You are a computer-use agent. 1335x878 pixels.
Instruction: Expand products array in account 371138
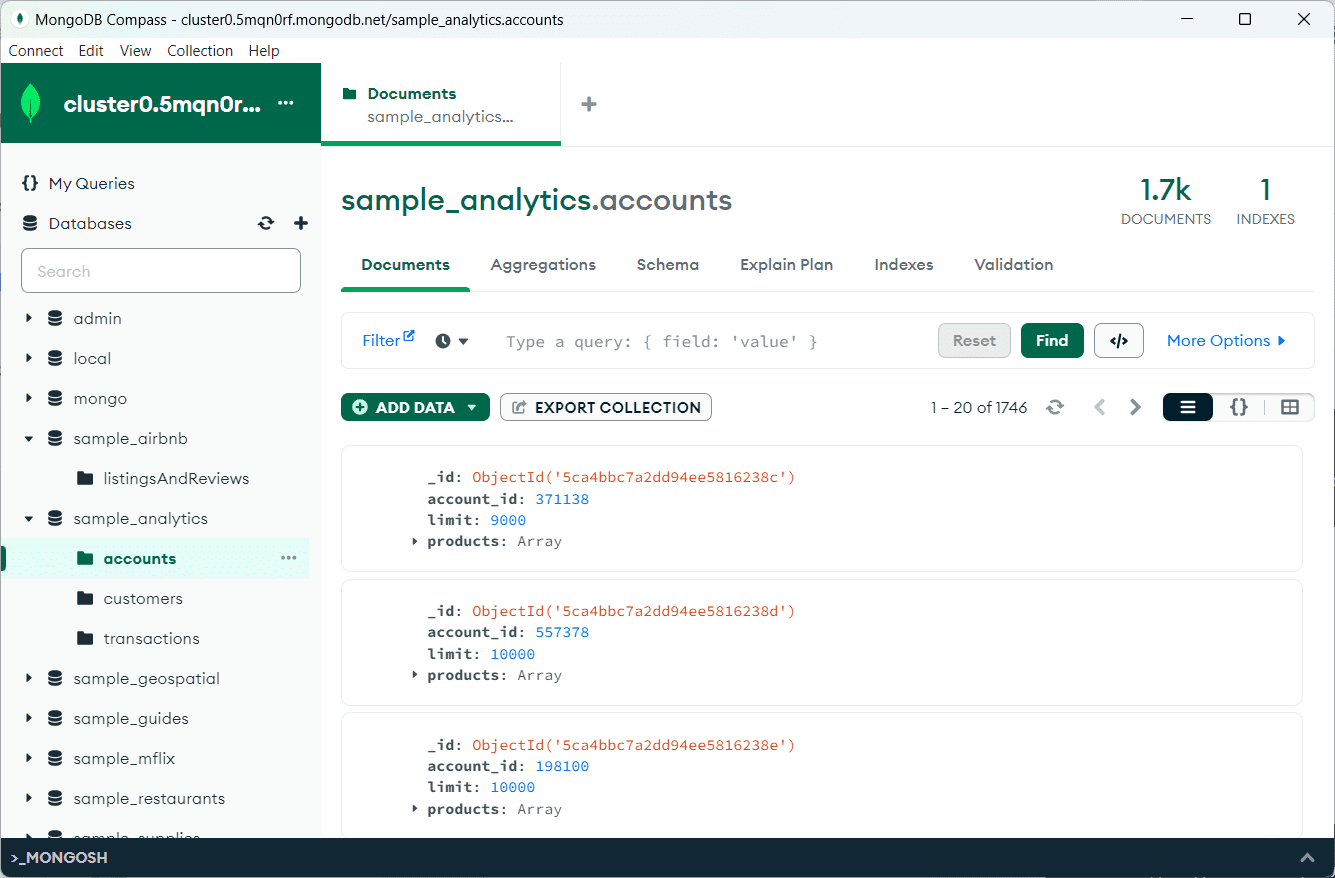415,541
